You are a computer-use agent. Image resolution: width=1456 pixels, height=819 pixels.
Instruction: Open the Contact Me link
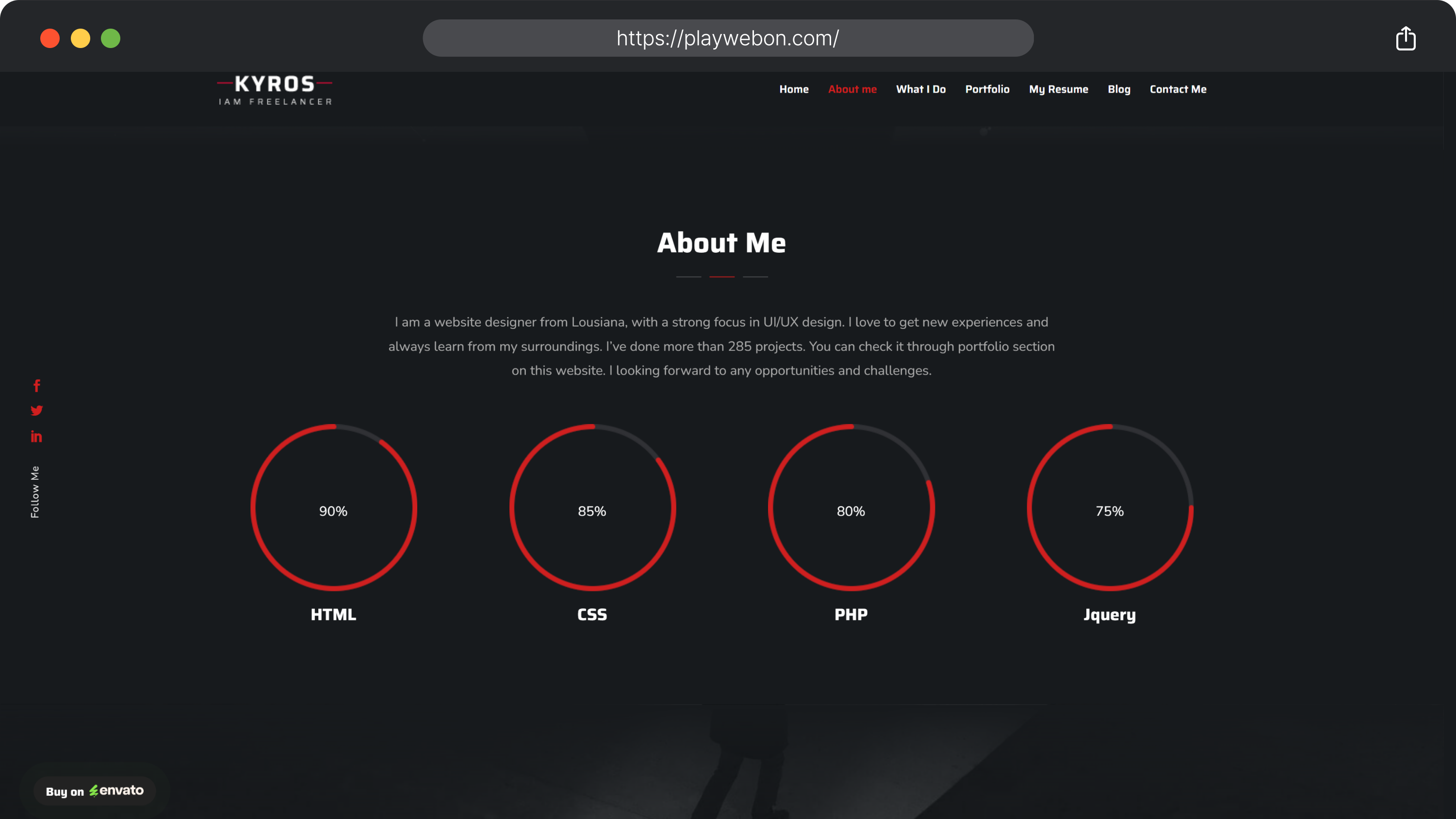click(1178, 89)
